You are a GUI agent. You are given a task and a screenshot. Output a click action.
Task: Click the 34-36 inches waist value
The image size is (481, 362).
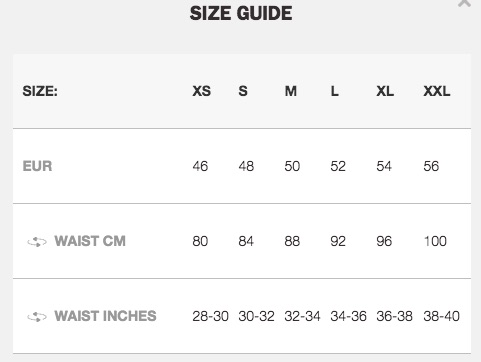tap(348, 316)
